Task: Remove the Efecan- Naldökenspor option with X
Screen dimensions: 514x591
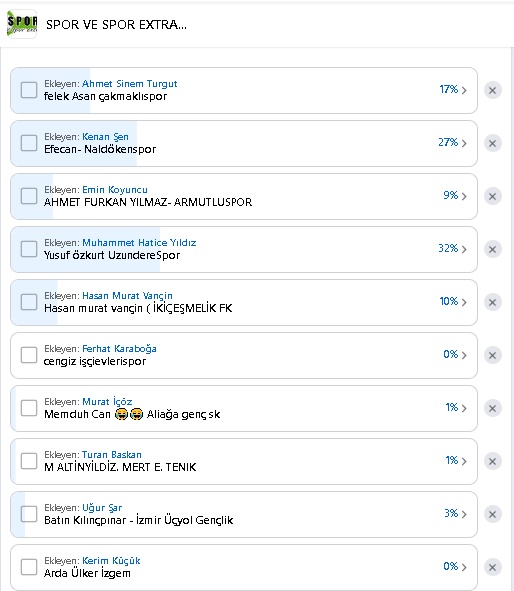Action: [x=493, y=144]
